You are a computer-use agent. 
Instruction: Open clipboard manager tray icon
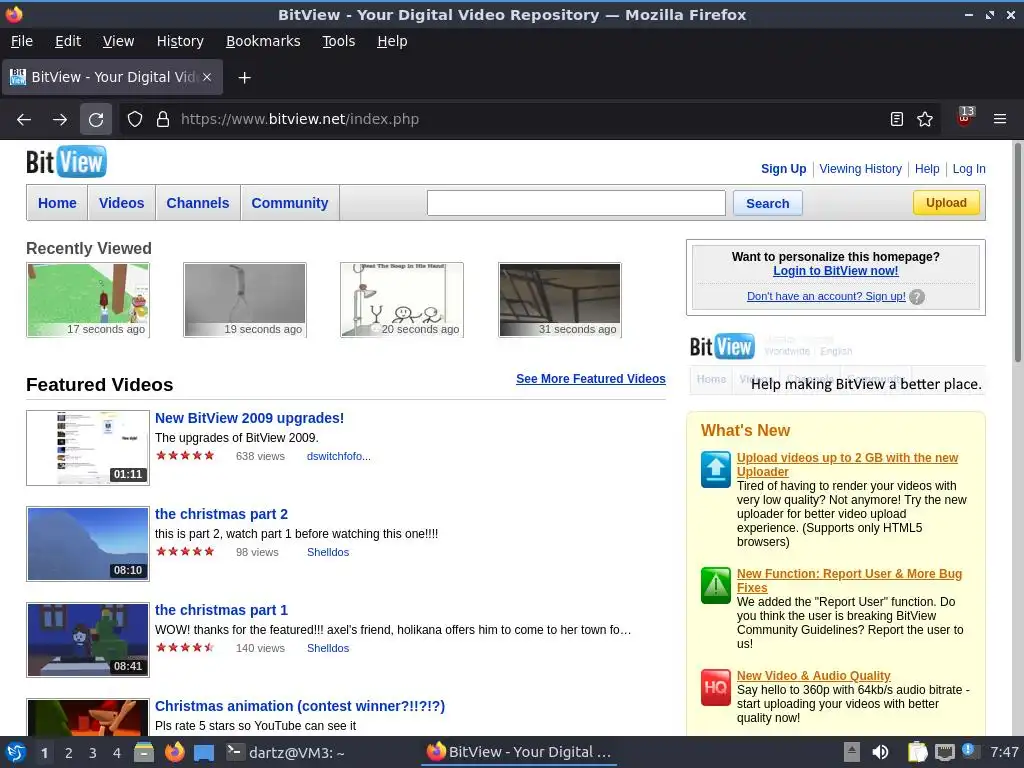click(x=917, y=752)
